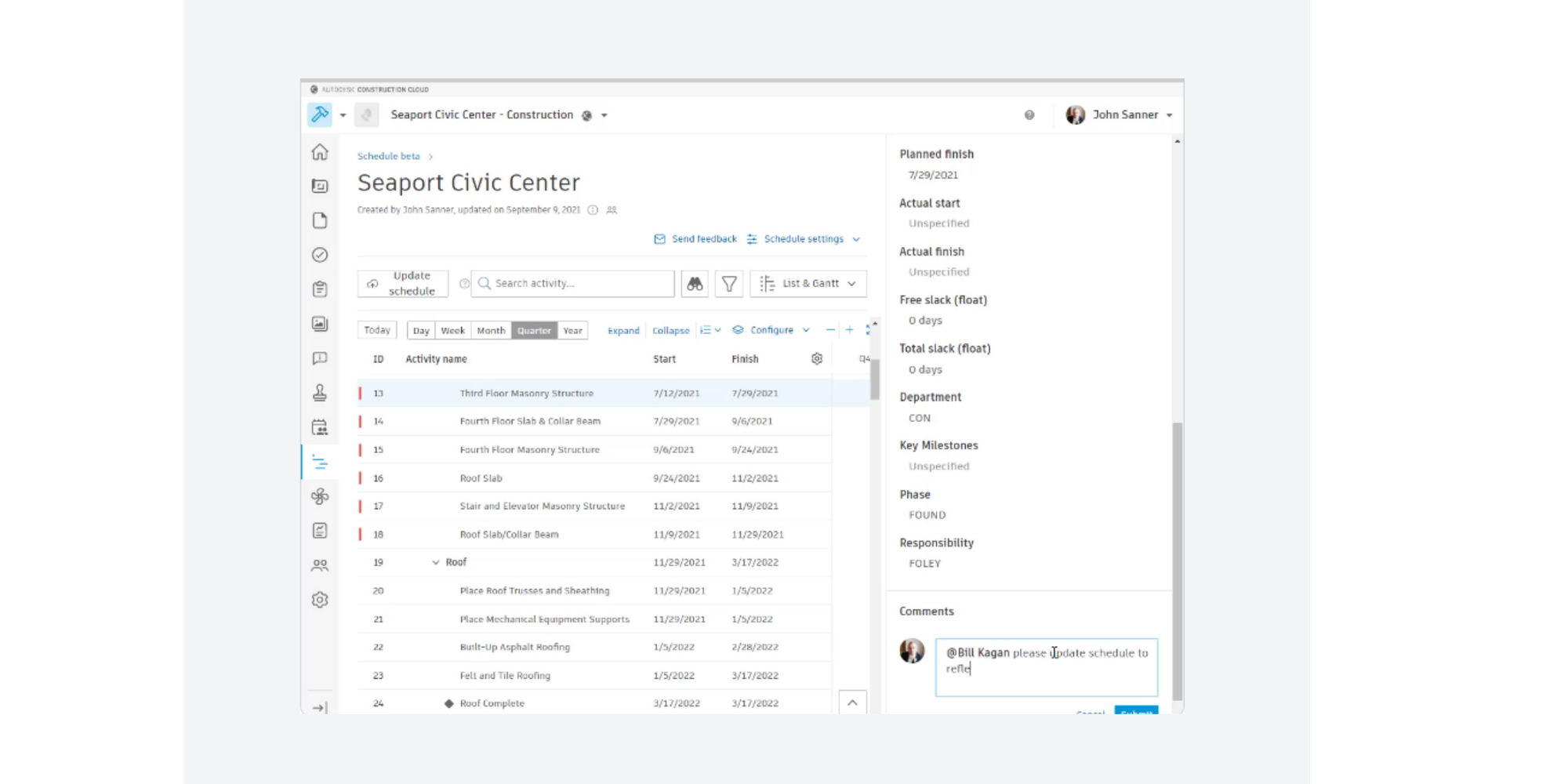Image resolution: width=1568 pixels, height=784 pixels.
Task: Select Roof Slab/Collar Beam row
Action: click(x=594, y=535)
